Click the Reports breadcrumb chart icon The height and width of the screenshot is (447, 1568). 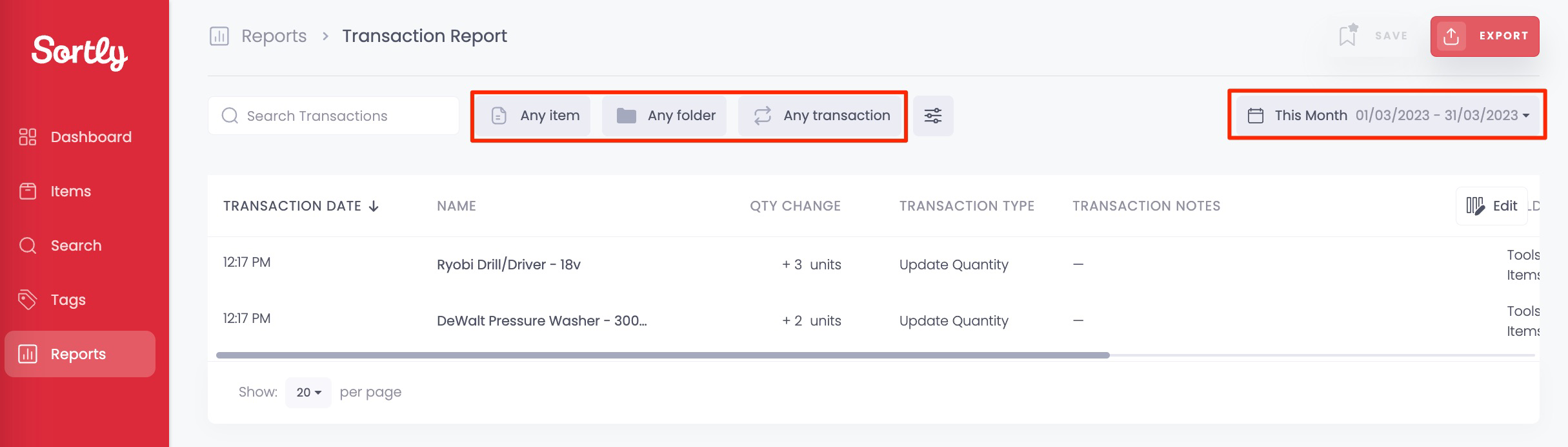point(219,36)
